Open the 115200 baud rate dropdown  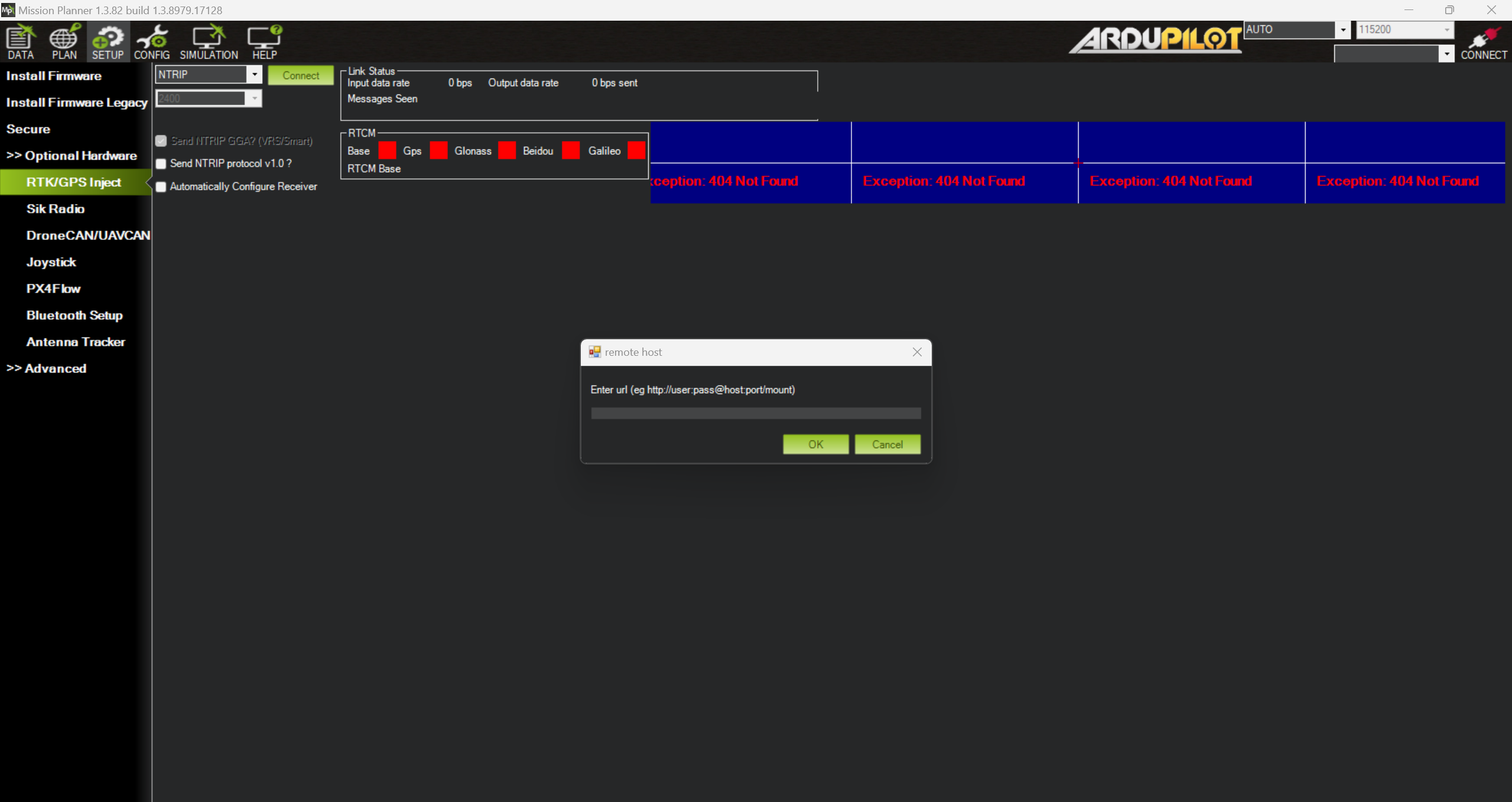1446,30
